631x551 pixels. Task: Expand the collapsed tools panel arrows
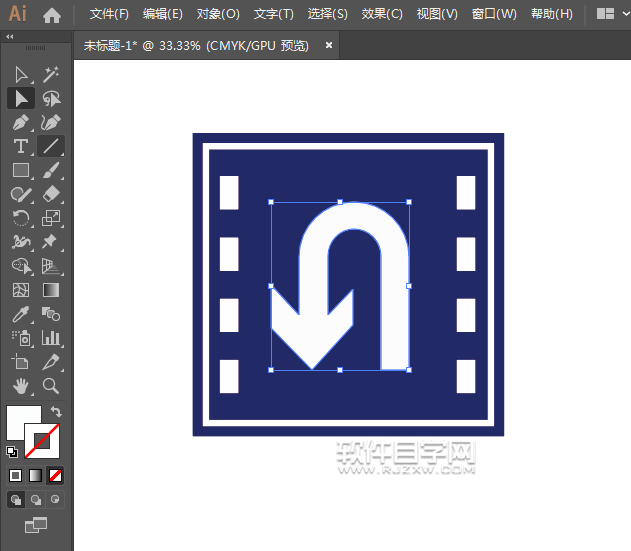coord(10,36)
